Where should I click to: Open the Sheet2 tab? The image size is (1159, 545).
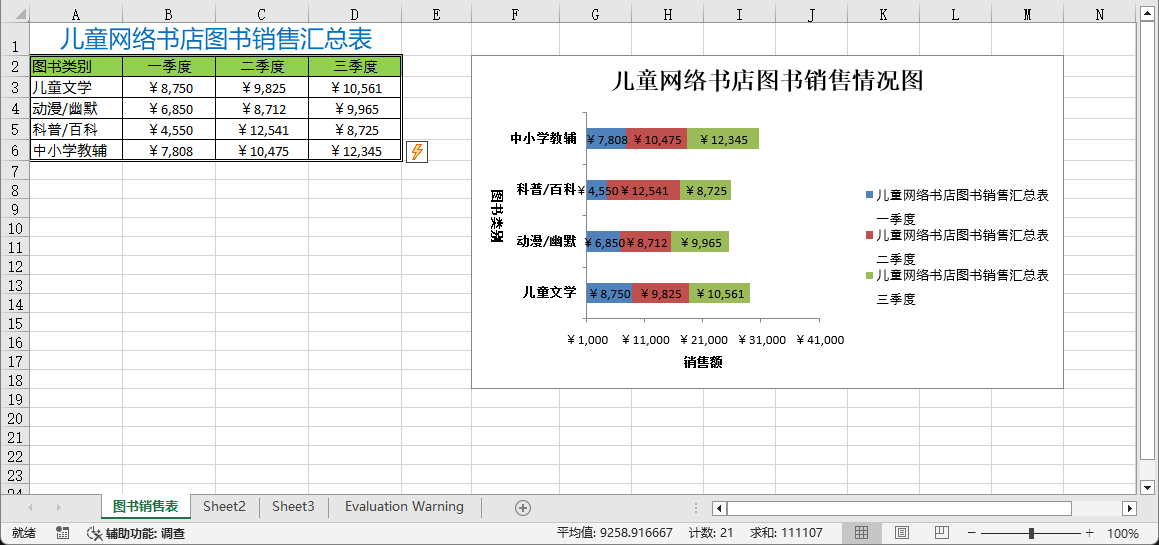[224, 507]
